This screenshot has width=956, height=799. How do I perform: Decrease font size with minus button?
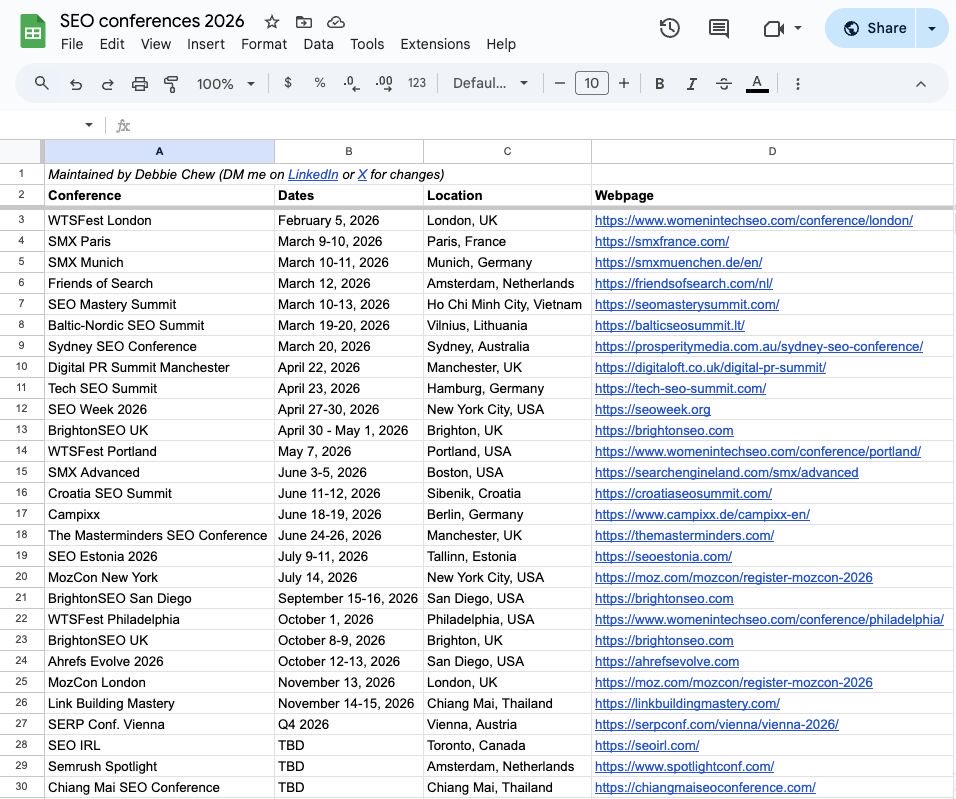(560, 83)
